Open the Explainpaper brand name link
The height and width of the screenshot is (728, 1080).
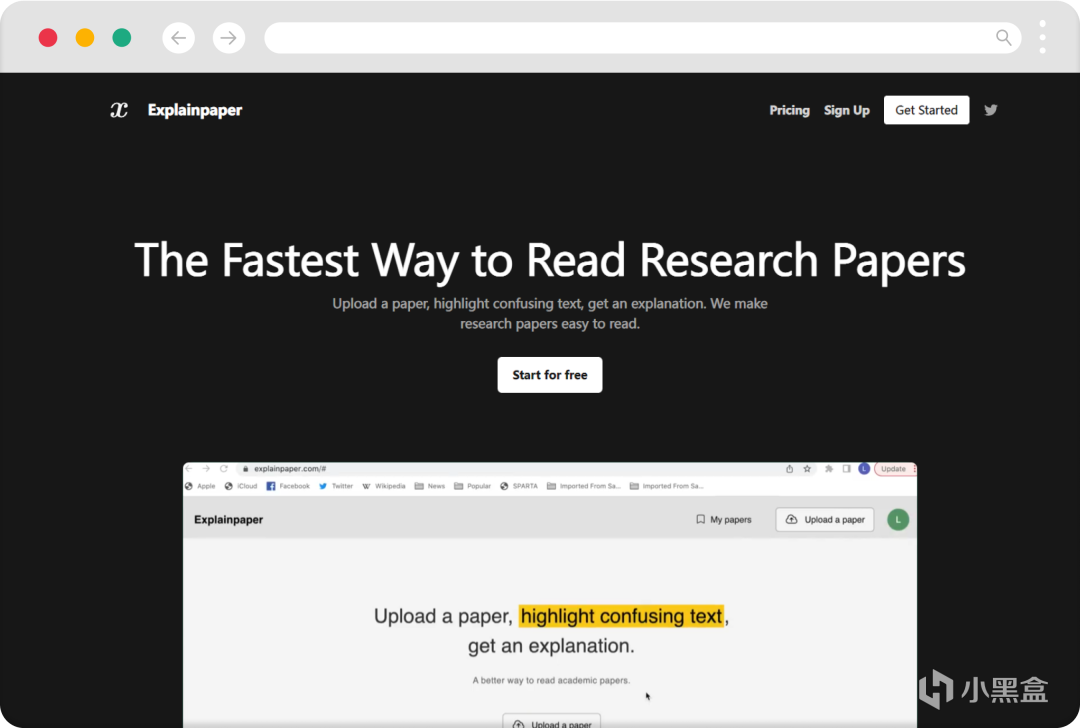pos(195,110)
